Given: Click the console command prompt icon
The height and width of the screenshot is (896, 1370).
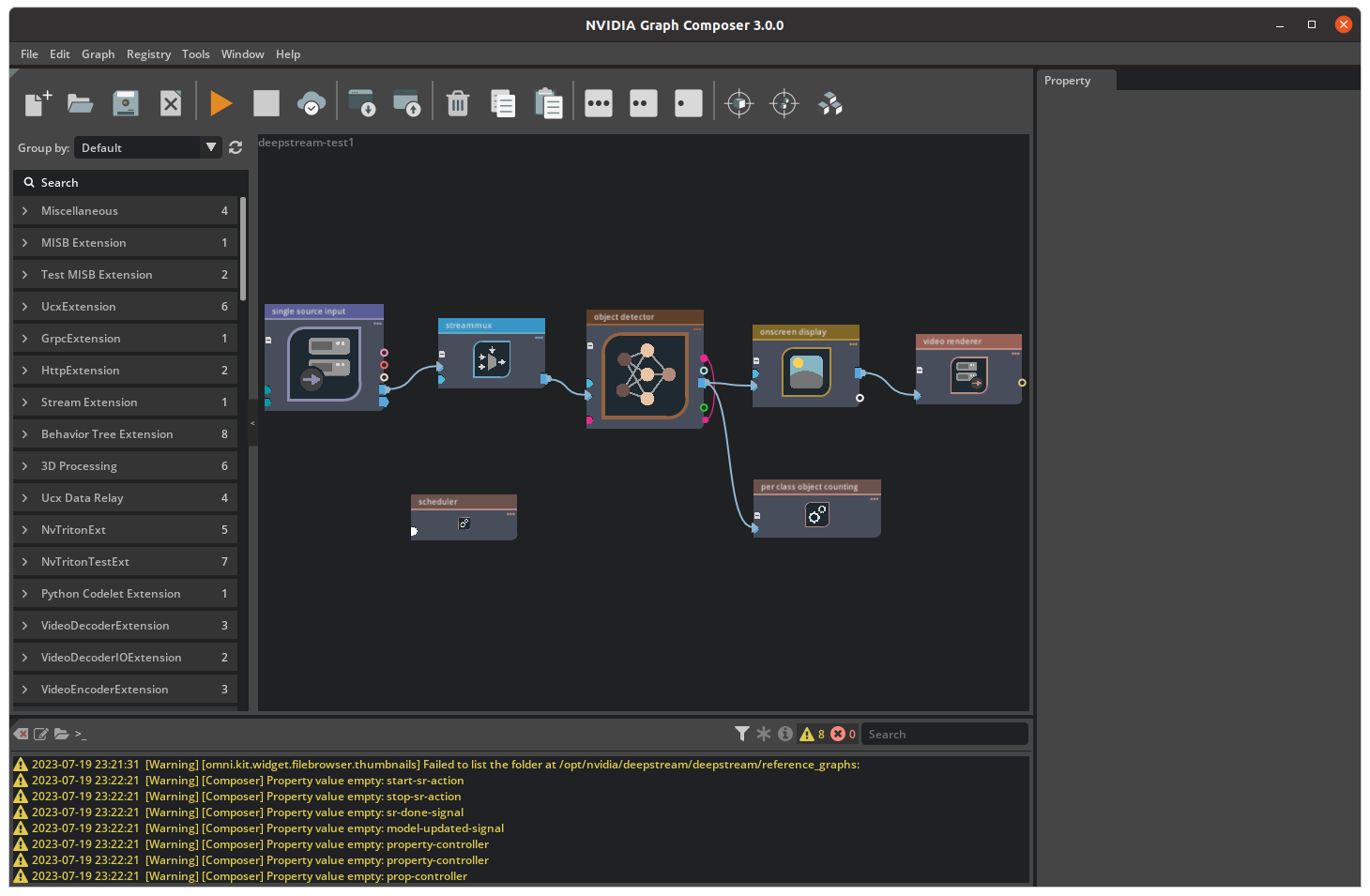Looking at the screenshot, I should (81, 734).
